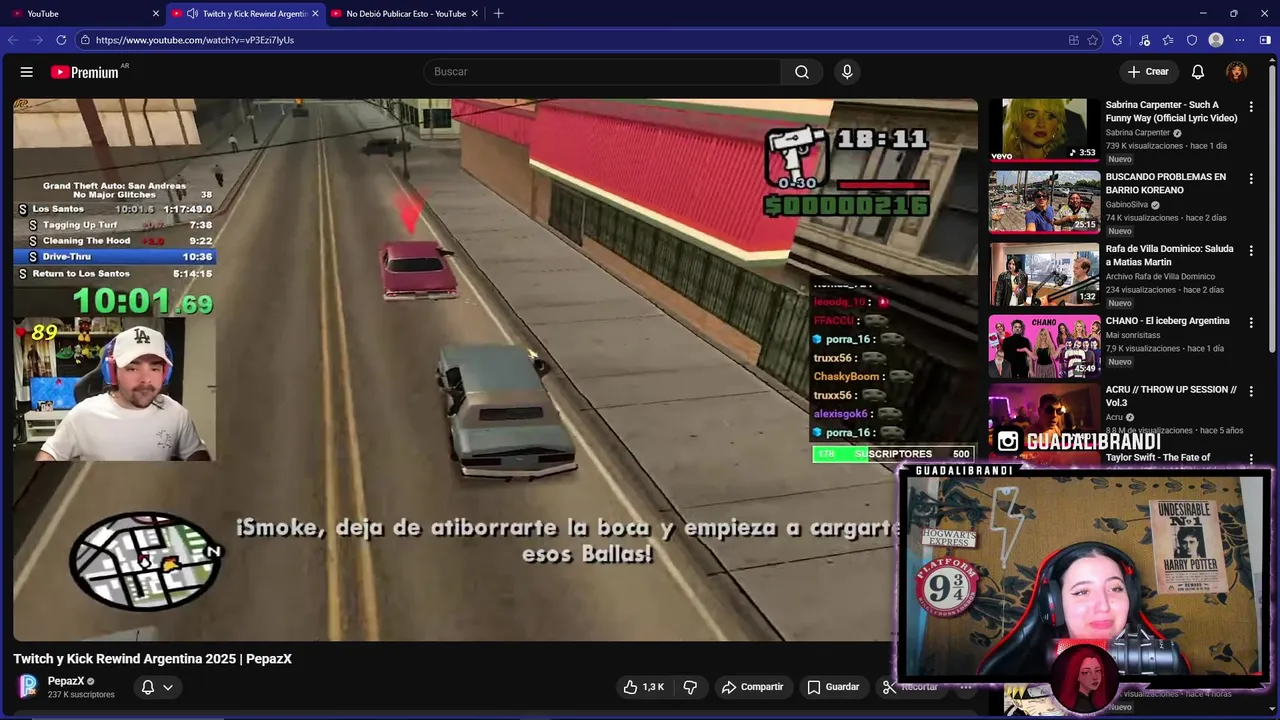This screenshot has width=1280, height=720.
Task: Close the first YouTube tab
Action: coord(156,14)
